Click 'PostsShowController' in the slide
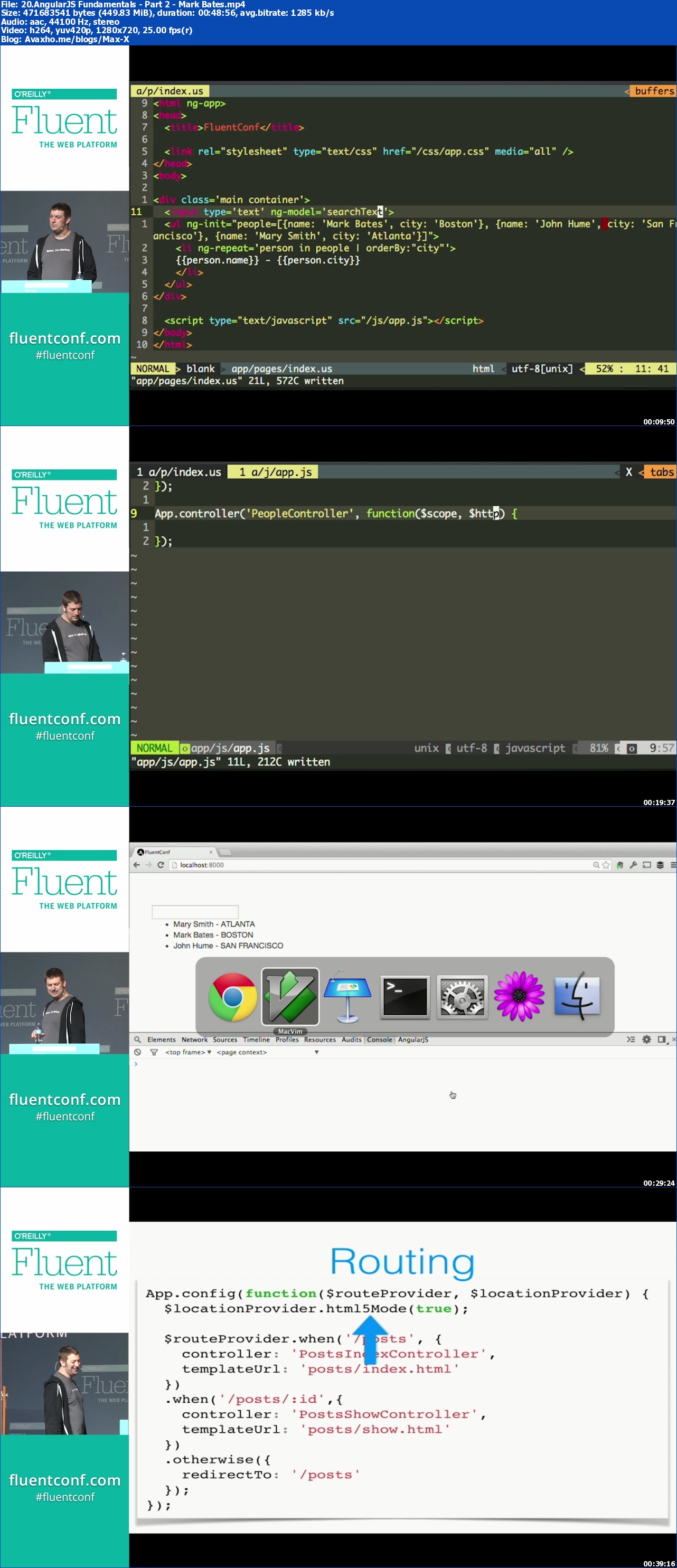 pos(385,1414)
